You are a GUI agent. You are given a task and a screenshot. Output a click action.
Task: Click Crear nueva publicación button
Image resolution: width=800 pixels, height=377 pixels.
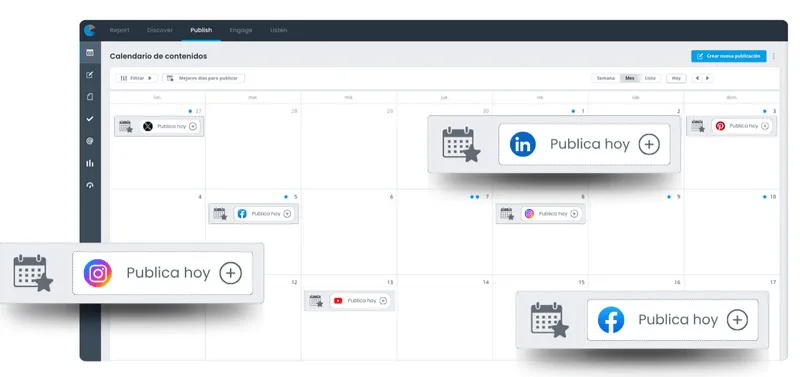click(729, 56)
